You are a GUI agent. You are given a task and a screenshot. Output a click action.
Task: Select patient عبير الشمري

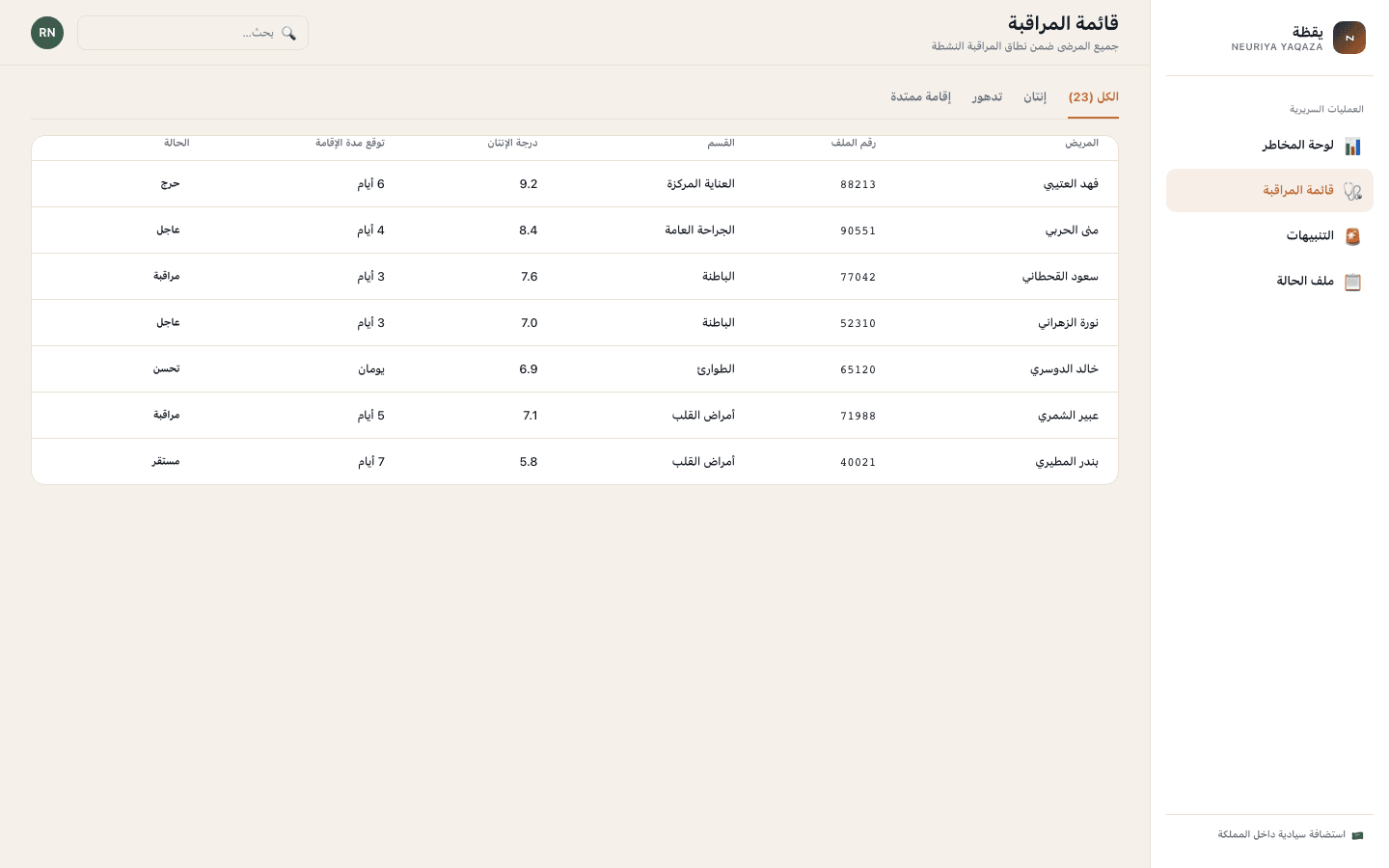point(1068,416)
